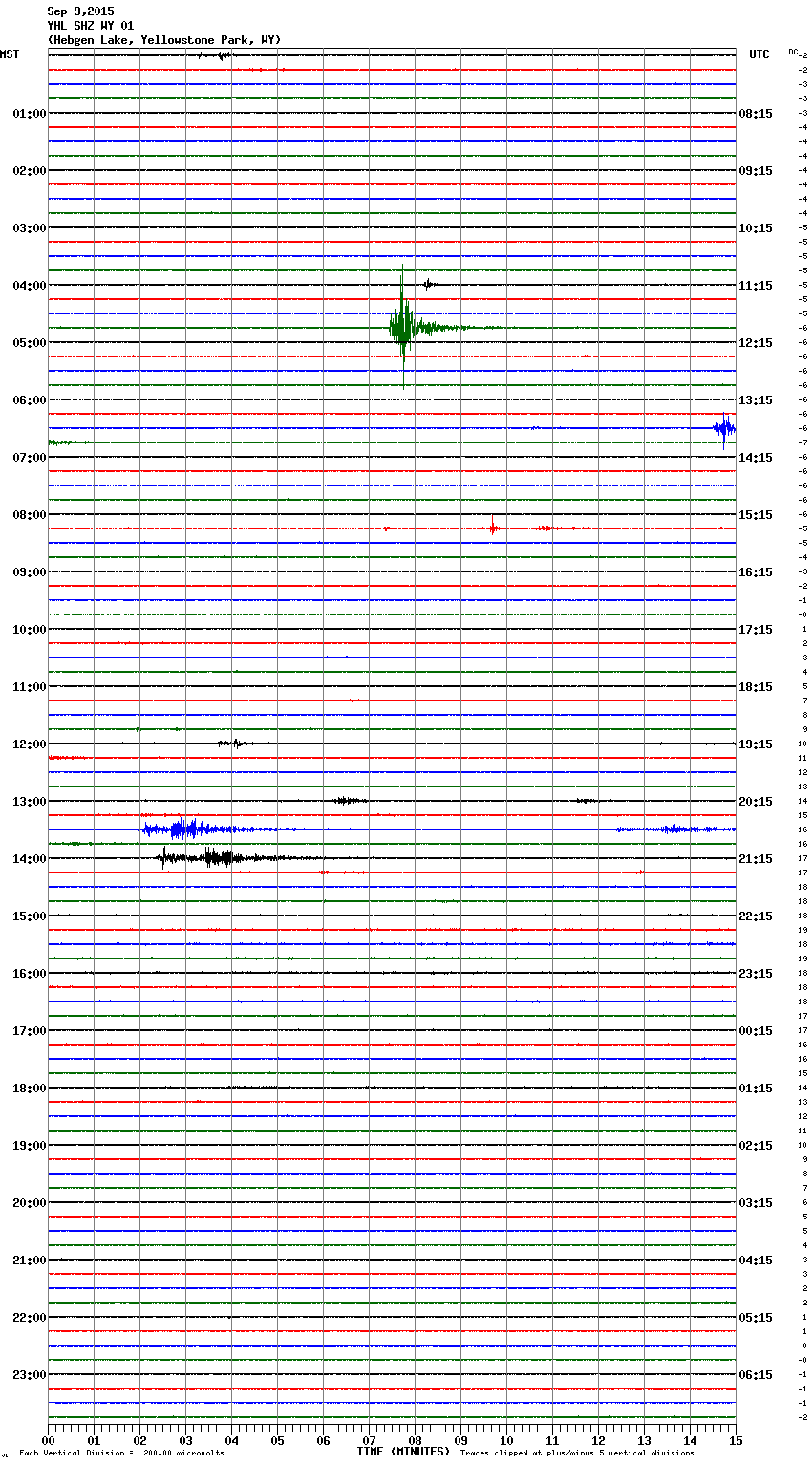Click the '08:00' MST hour label
Screen dimensions: 812x1466
(x=30, y=515)
